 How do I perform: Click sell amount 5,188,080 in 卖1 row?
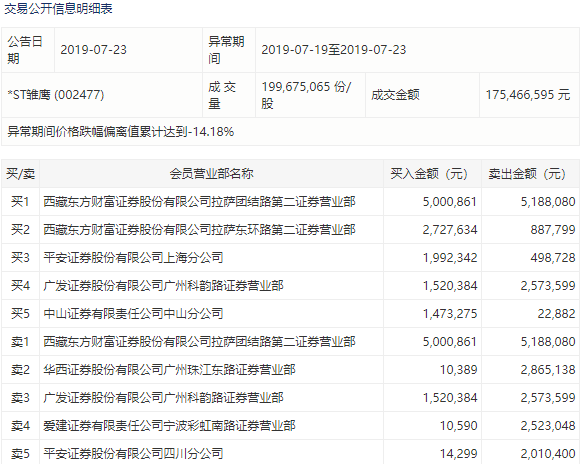coord(548,342)
